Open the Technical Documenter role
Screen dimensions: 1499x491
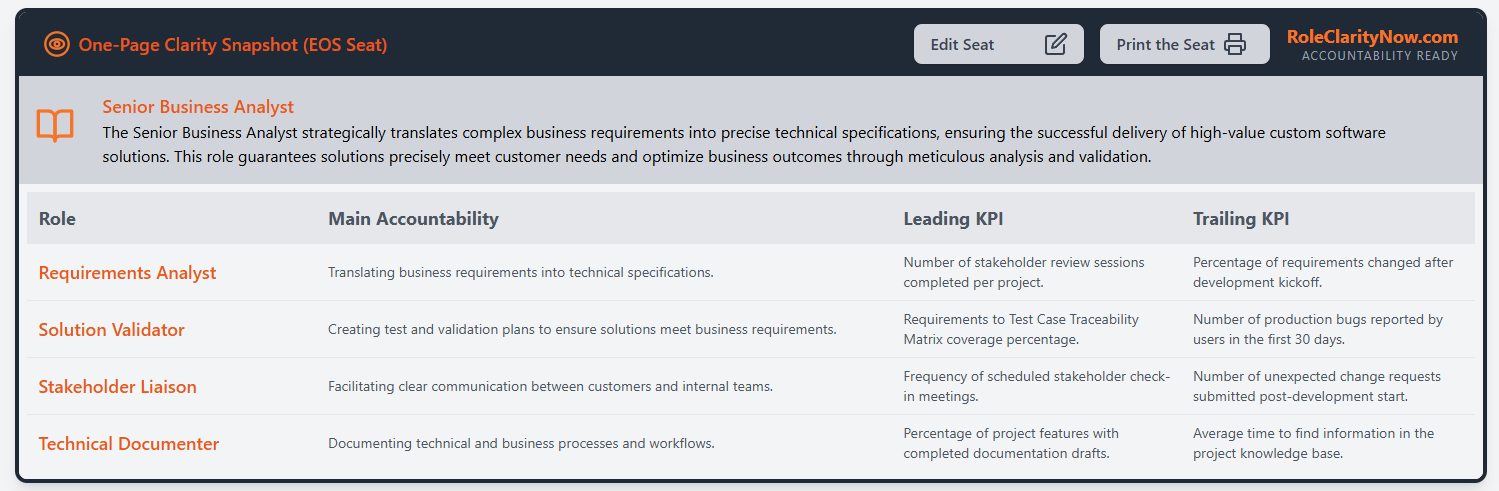(128, 444)
